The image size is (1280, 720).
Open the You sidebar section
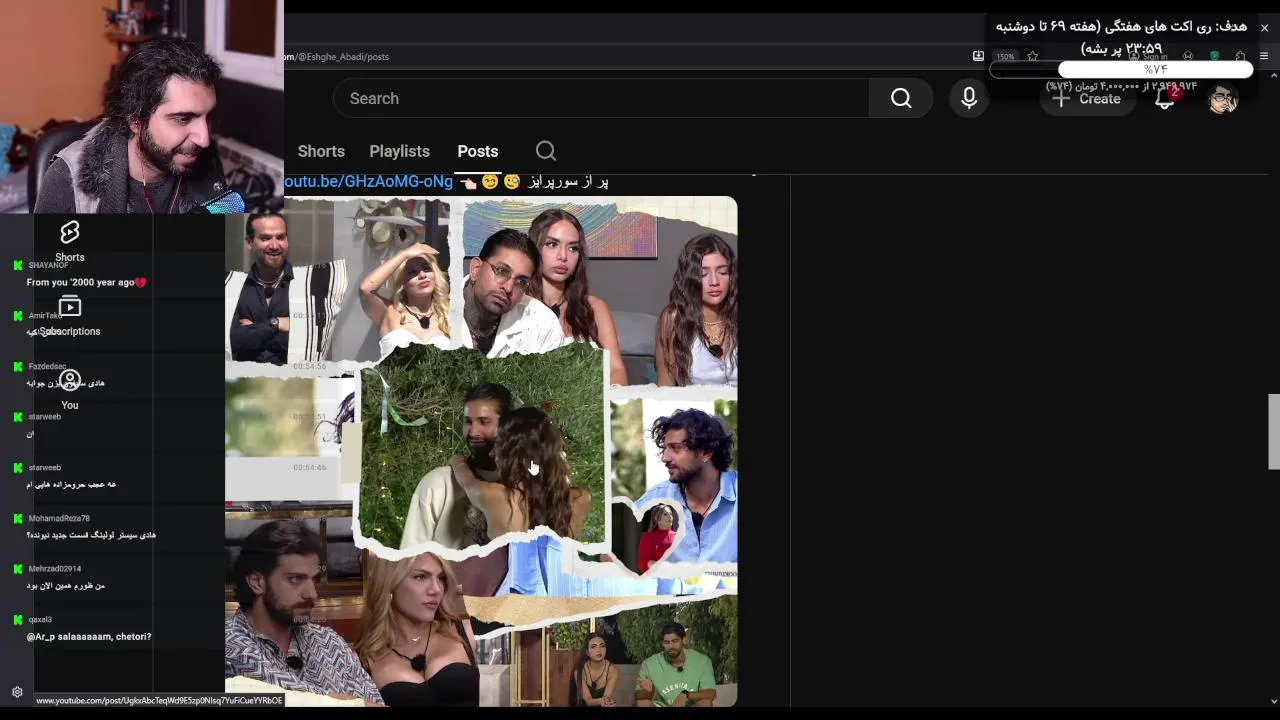[70, 390]
